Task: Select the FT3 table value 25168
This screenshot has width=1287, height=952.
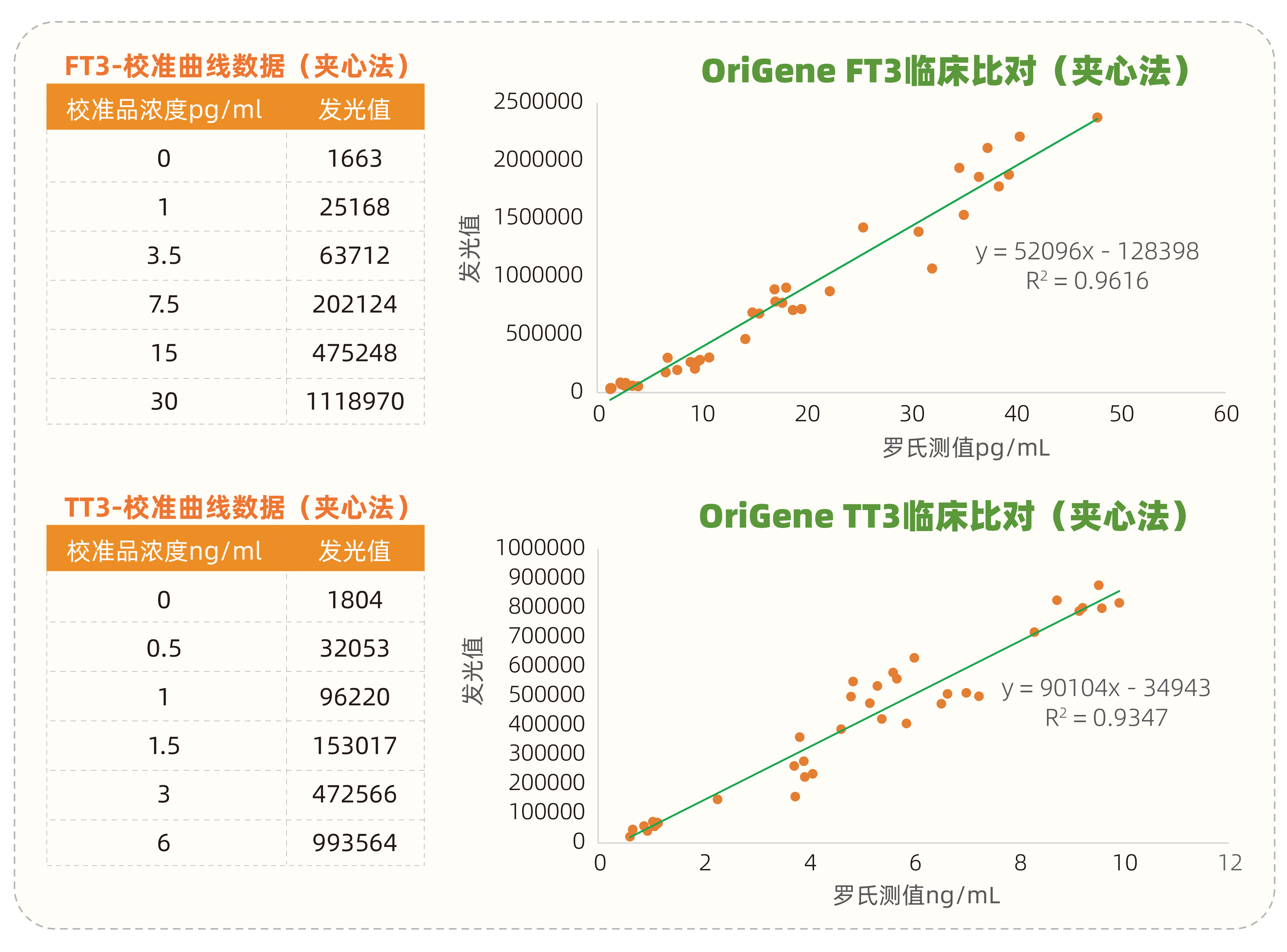Action: click(355, 207)
